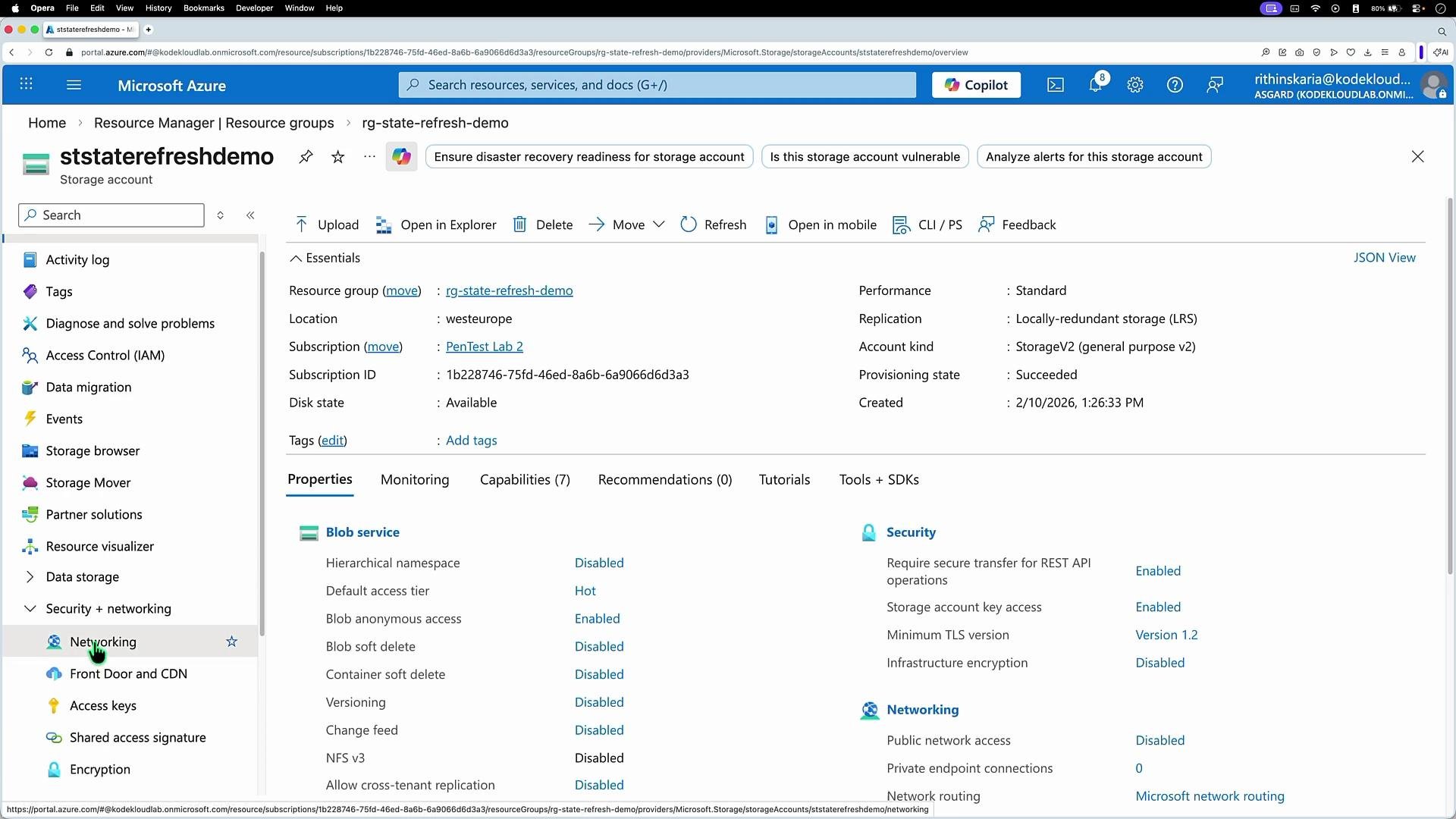The width and height of the screenshot is (1456, 819).
Task: Click Is this storage account vulnerable
Action: (x=865, y=157)
